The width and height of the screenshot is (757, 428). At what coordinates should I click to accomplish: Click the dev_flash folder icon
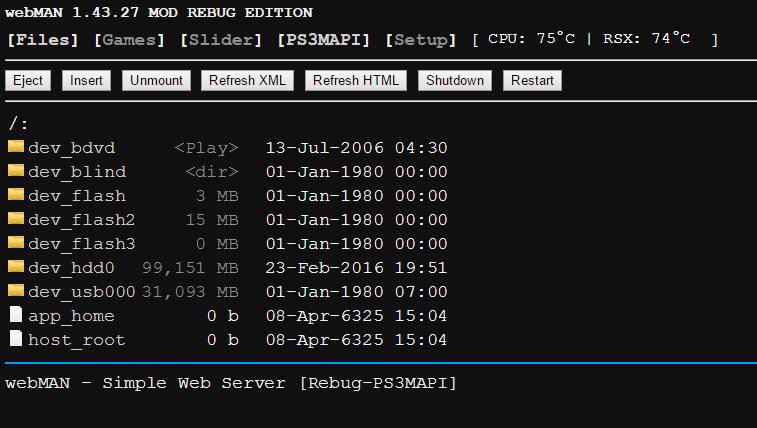[16, 194]
